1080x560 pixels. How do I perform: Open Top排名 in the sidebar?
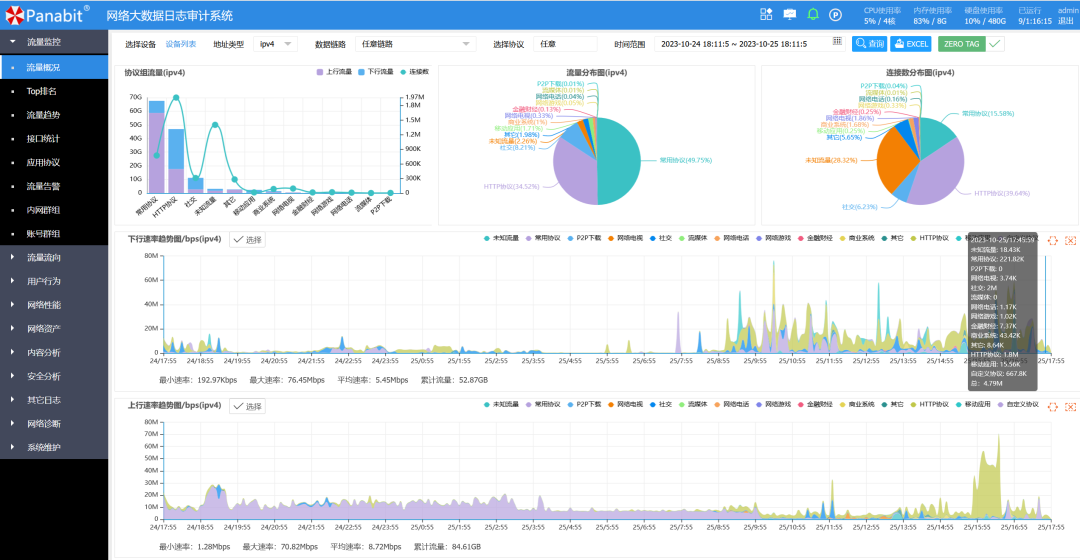(54, 91)
